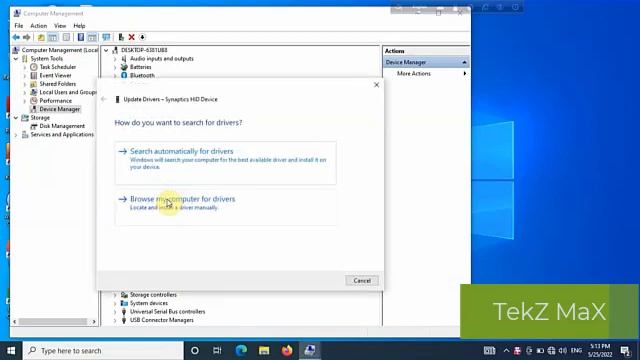Expand USB Connector Managers category
The width and height of the screenshot is (640, 360).
point(115,320)
